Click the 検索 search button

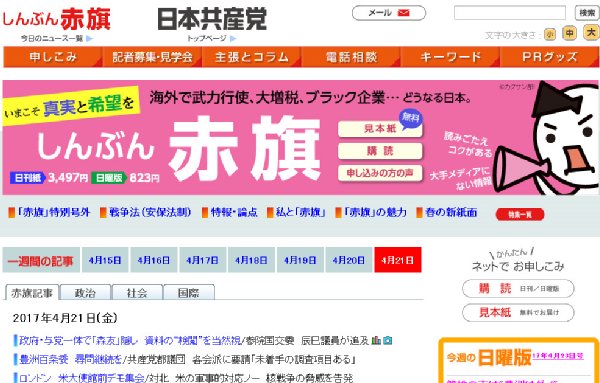pos(587,13)
